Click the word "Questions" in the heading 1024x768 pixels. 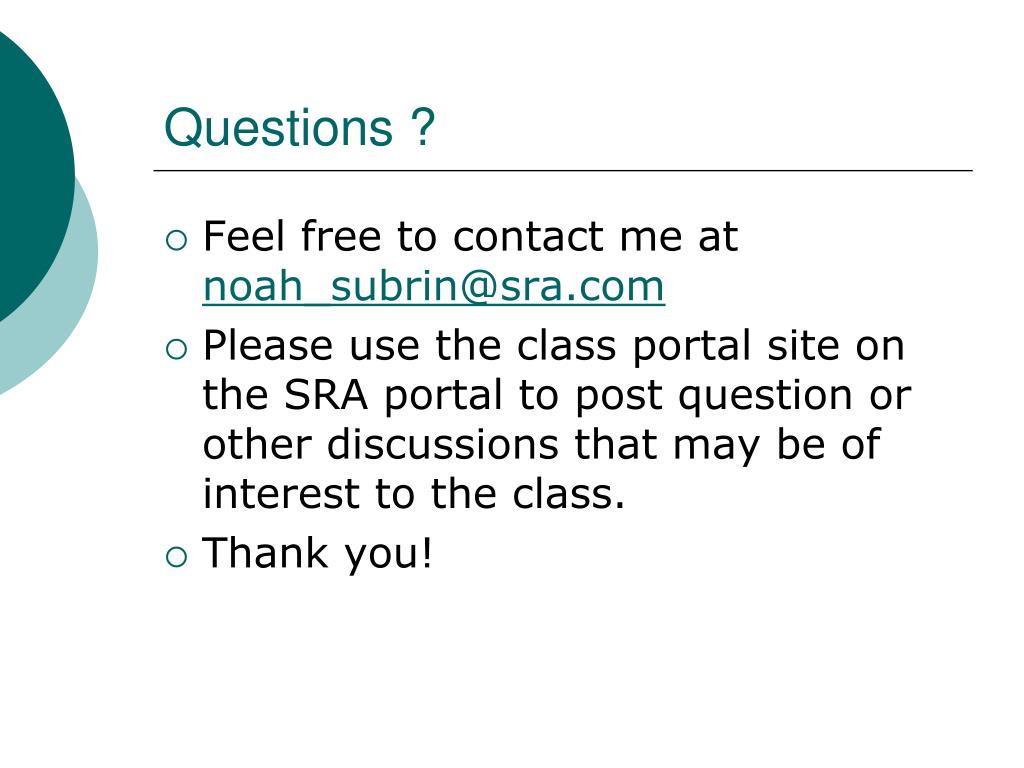coord(279,128)
